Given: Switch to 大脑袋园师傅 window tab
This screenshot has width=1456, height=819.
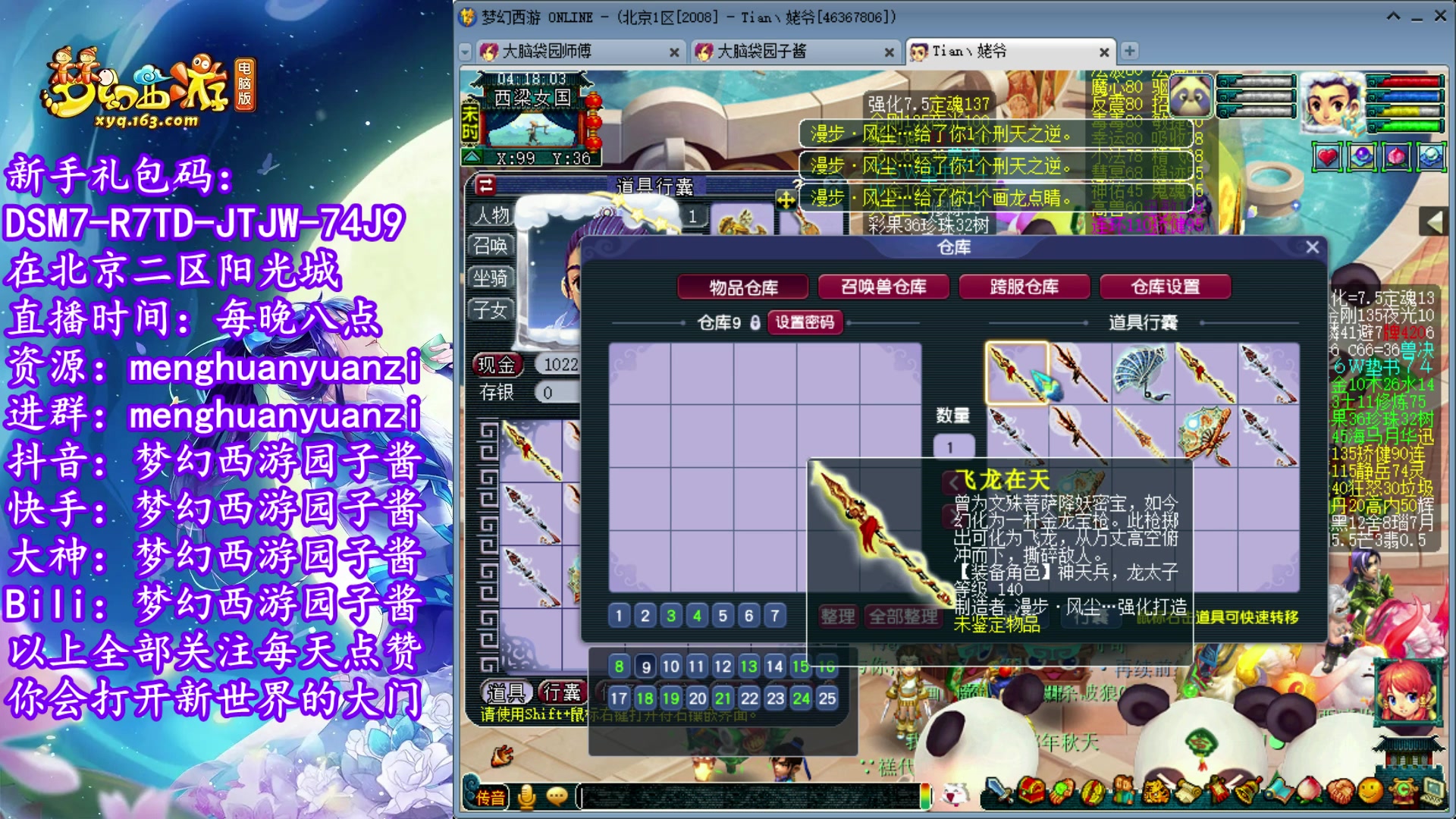Looking at the screenshot, I should [x=579, y=52].
